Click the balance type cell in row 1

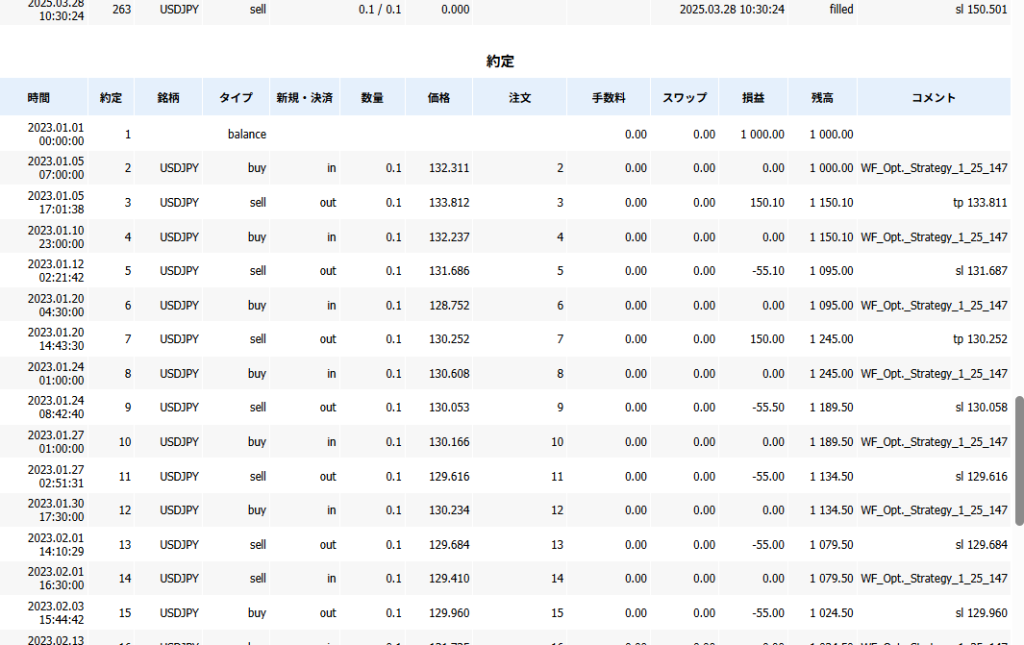(247, 134)
